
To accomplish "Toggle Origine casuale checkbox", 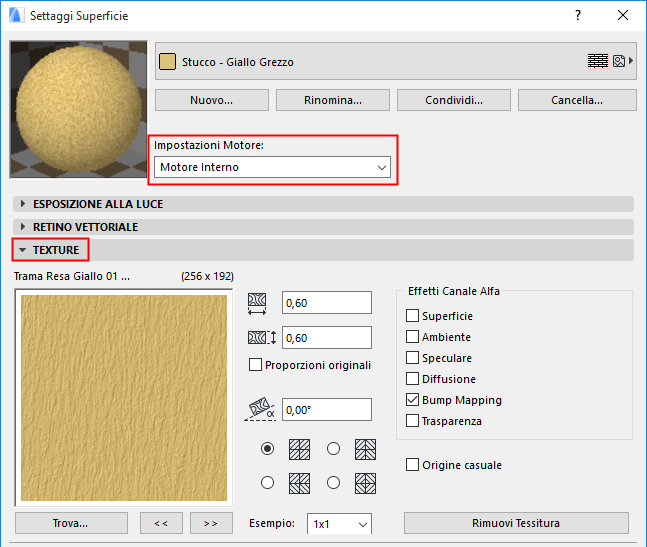I will click(412, 464).
